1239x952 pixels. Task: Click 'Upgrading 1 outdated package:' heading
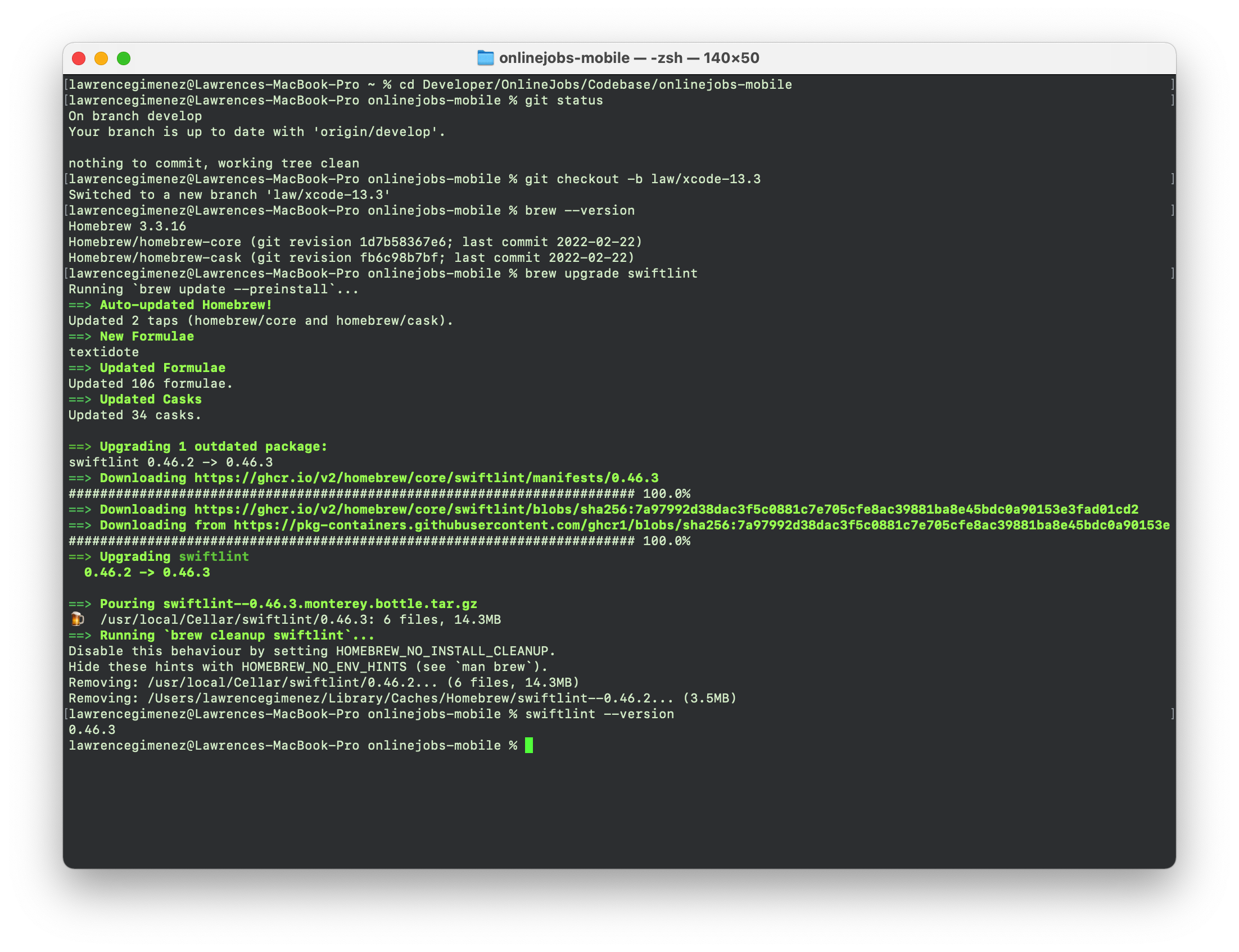click(x=214, y=447)
